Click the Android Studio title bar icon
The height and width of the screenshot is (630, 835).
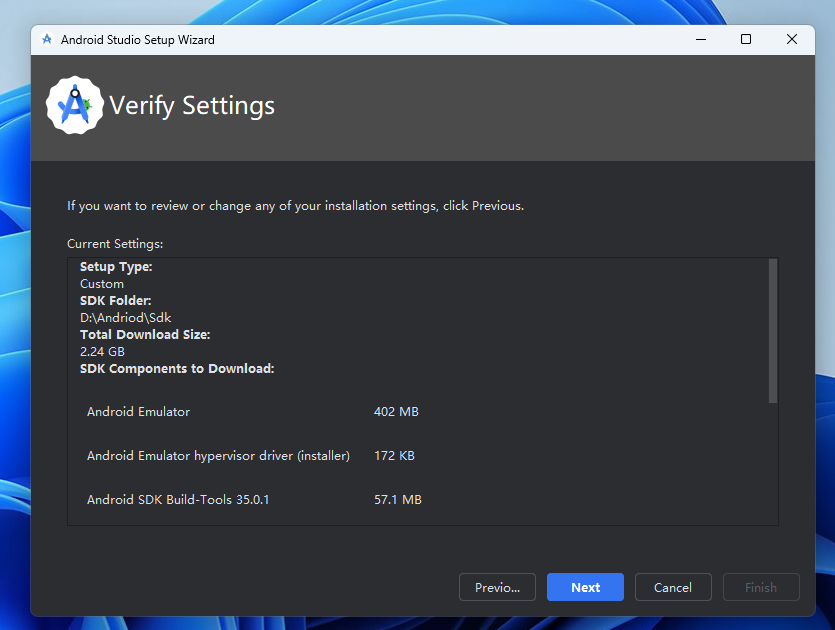pos(47,39)
